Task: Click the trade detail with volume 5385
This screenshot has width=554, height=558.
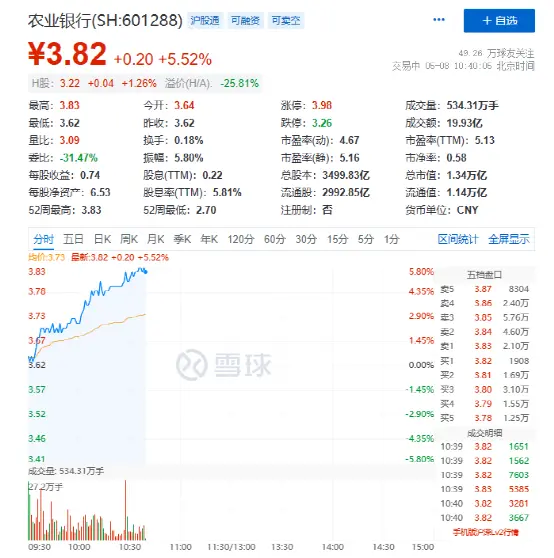Action: point(484,489)
